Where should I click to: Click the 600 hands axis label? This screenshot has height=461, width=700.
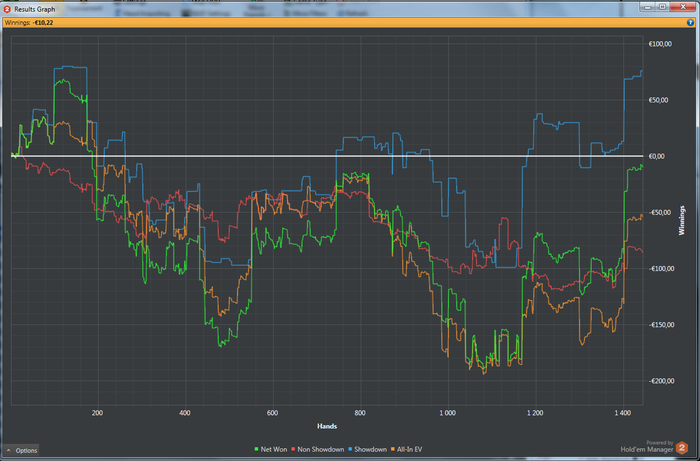[272, 413]
